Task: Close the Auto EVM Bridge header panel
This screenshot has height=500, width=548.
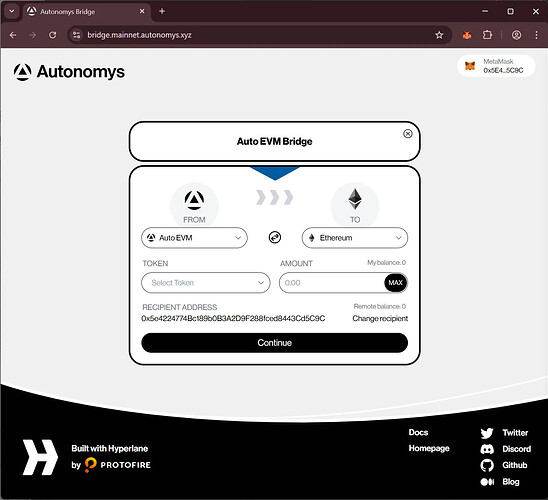Action: [408, 134]
